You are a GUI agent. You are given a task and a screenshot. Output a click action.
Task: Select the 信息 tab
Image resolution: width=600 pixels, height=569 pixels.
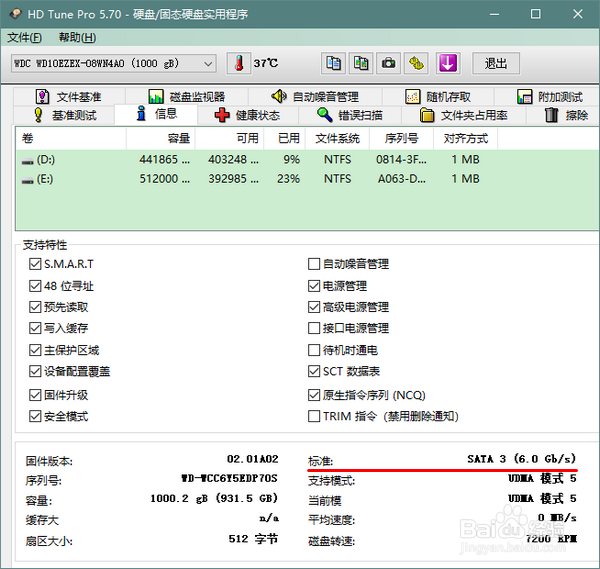click(x=156, y=114)
